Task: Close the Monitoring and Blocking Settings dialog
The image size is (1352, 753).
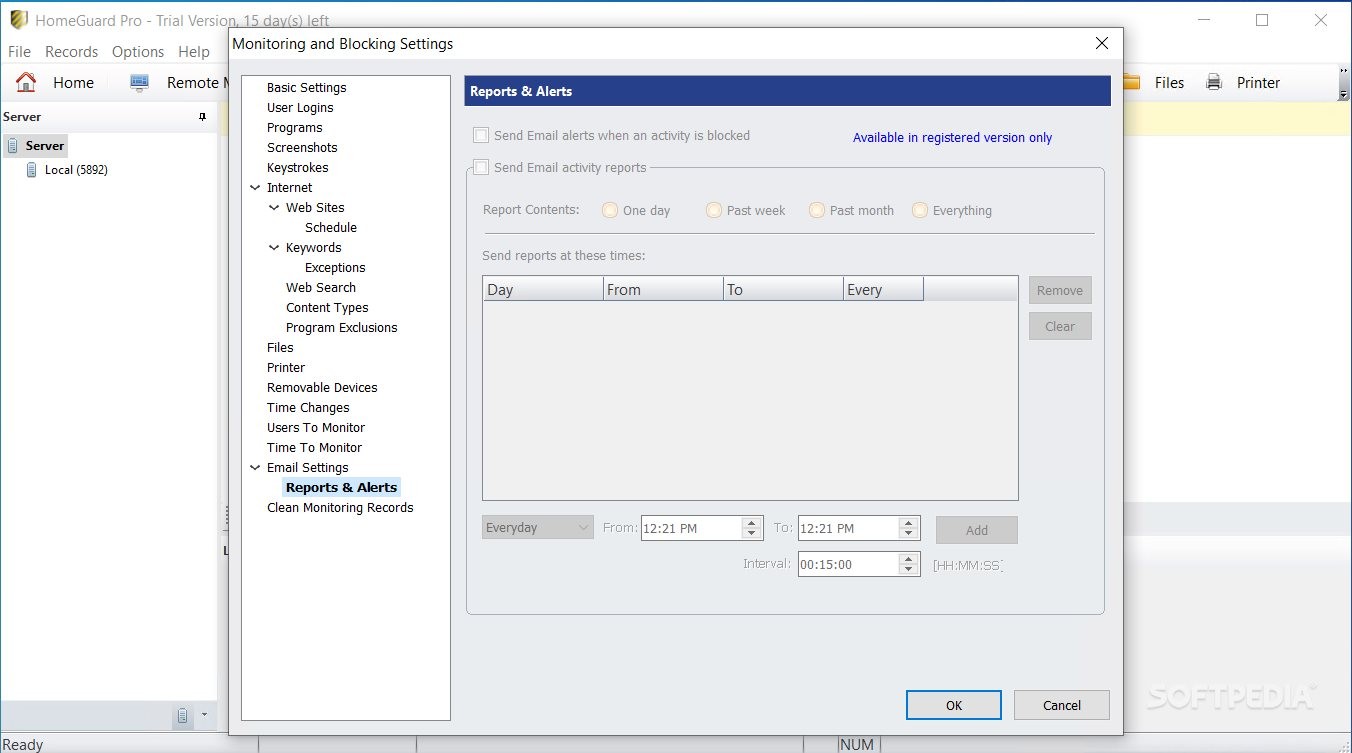Action: (1101, 44)
